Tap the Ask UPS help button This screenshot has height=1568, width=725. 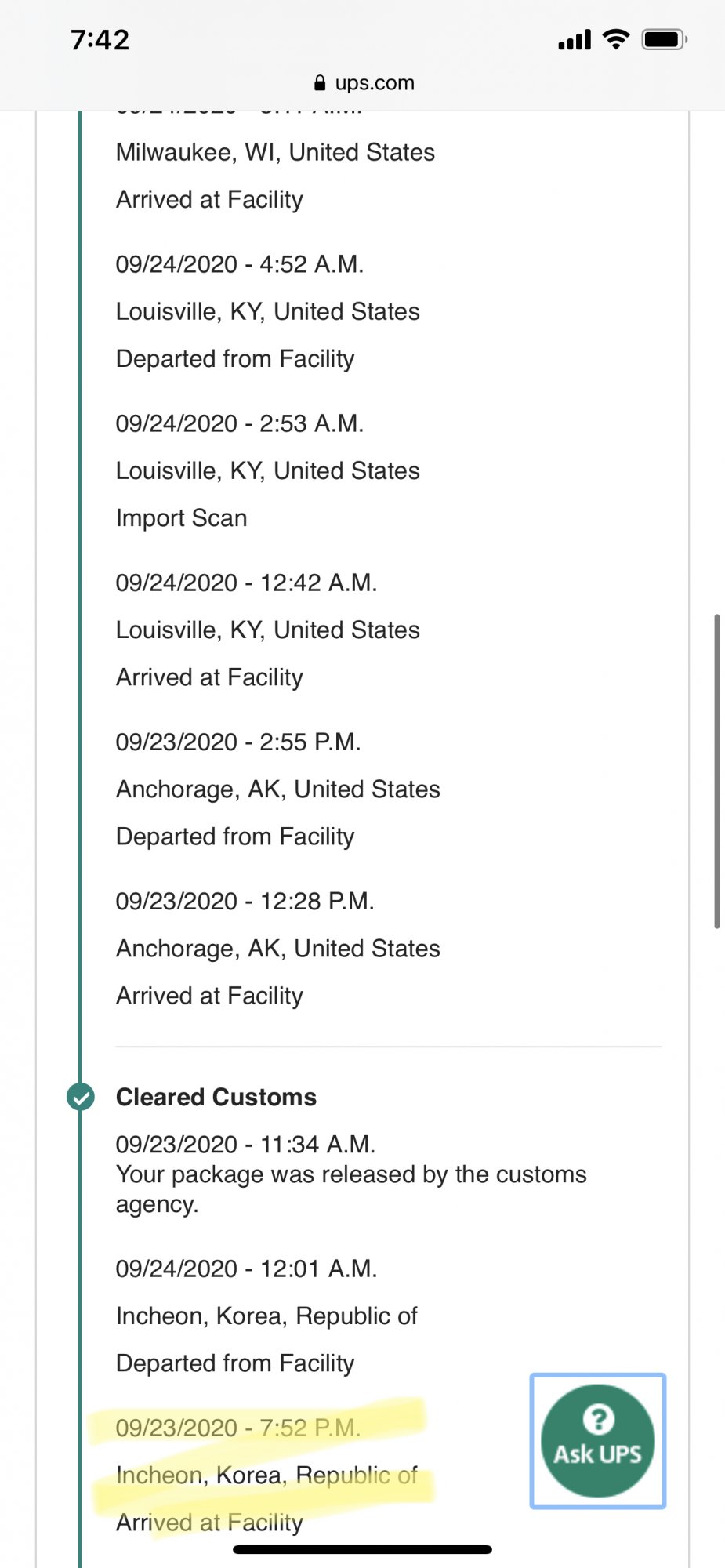[x=598, y=1441]
